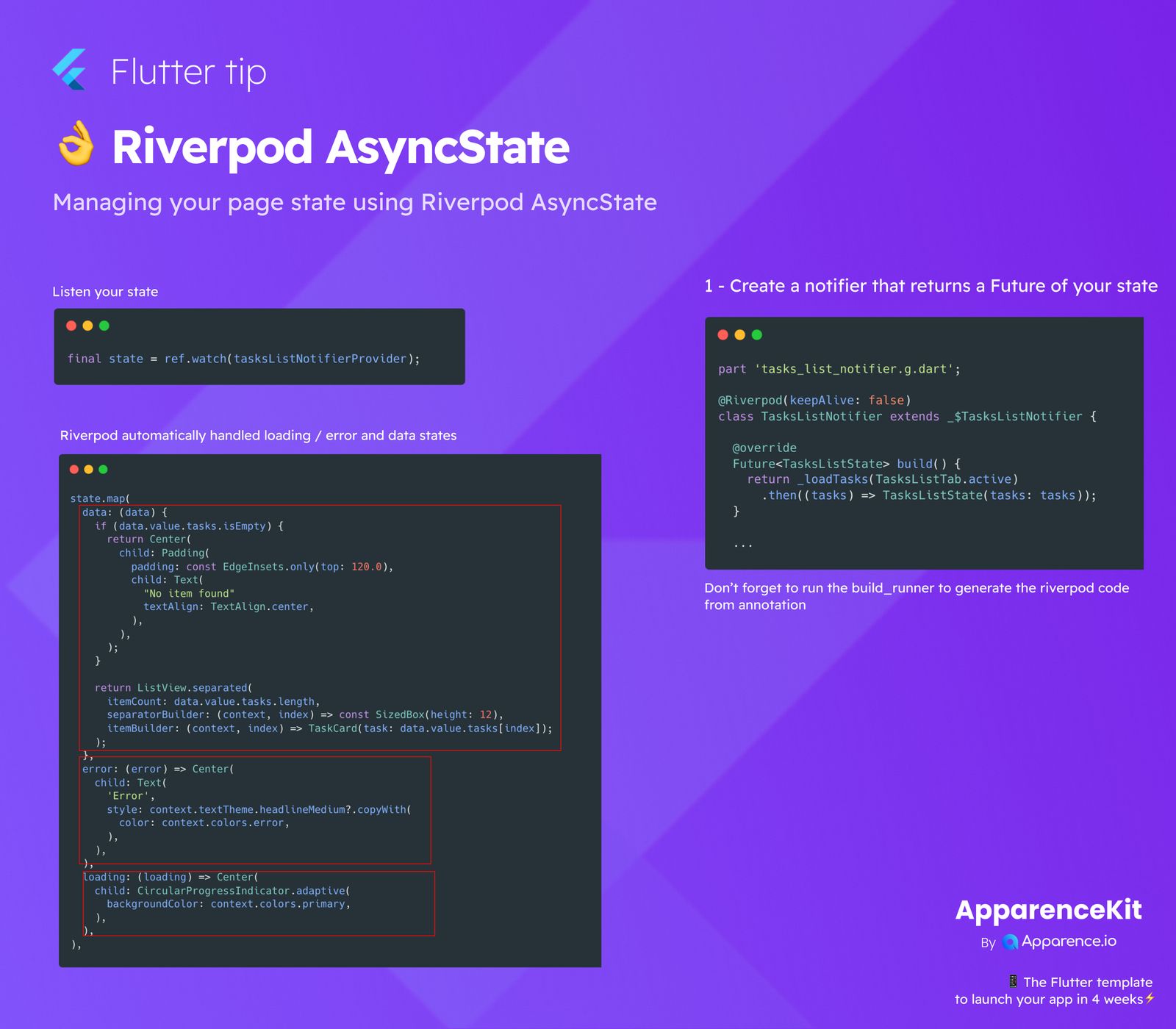
Task: Click the red dot in the state.map code window
Action: [74, 469]
